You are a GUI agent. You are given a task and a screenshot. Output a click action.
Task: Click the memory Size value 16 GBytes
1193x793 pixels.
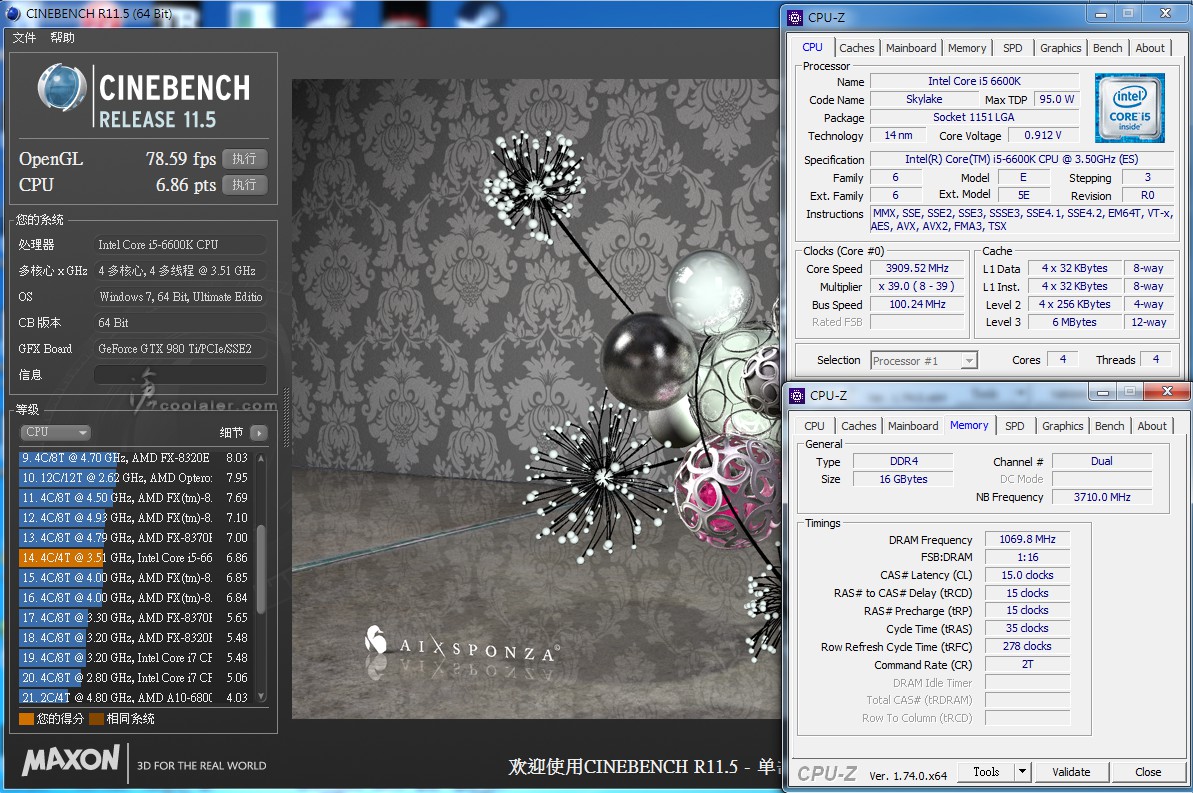(x=903, y=479)
